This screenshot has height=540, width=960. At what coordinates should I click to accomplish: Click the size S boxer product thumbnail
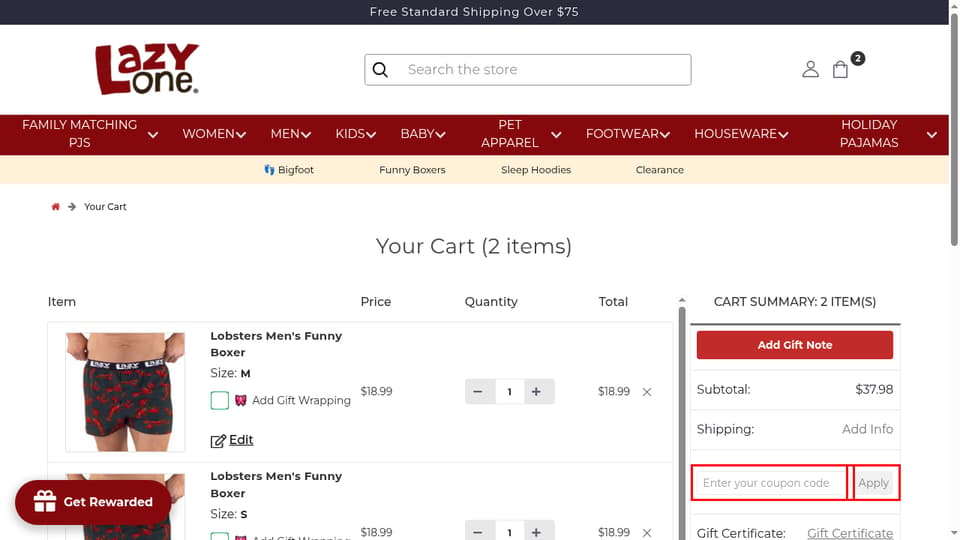coord(125,506)
